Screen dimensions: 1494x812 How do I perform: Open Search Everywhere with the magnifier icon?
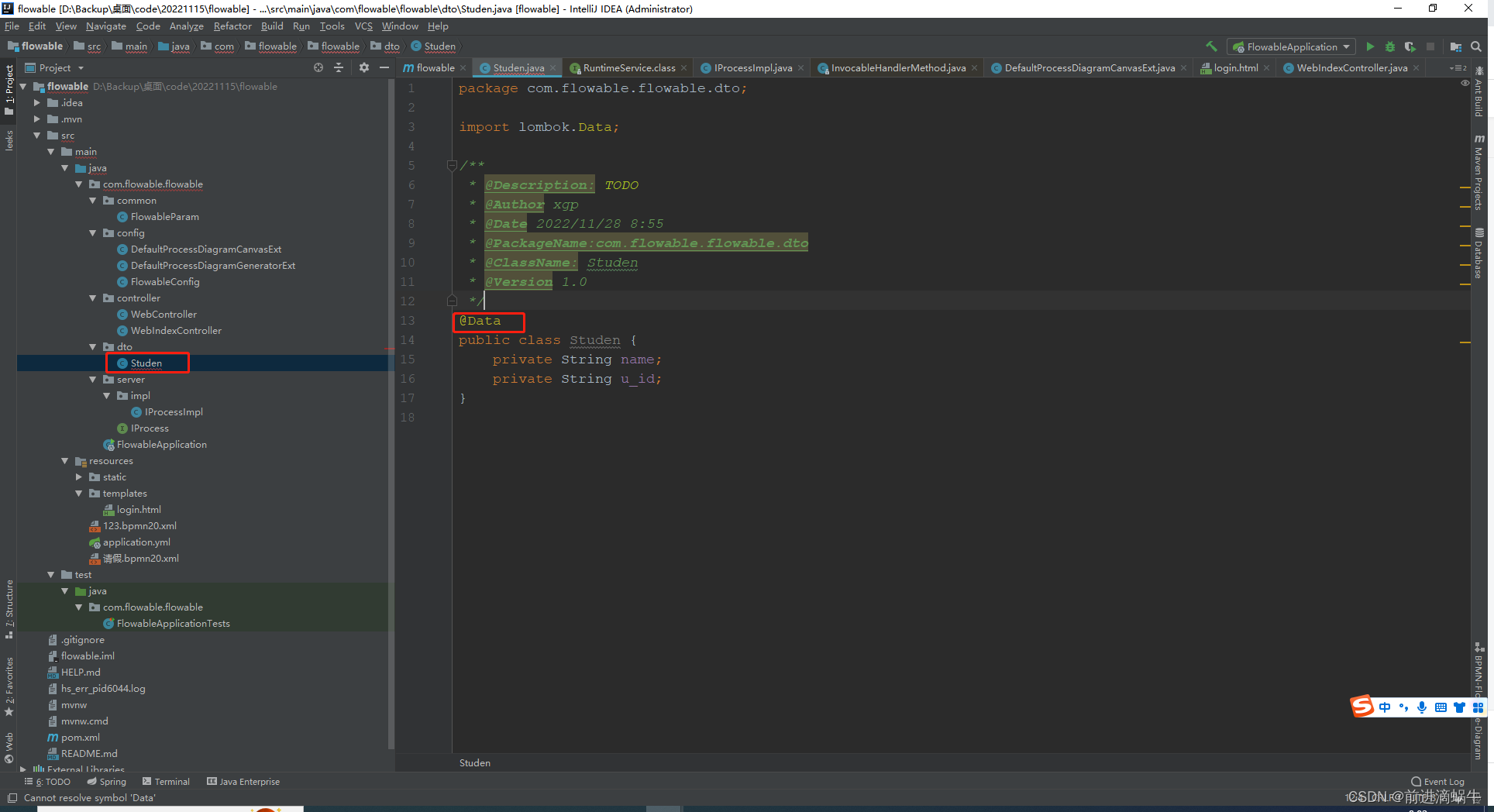click(1475, 46)
